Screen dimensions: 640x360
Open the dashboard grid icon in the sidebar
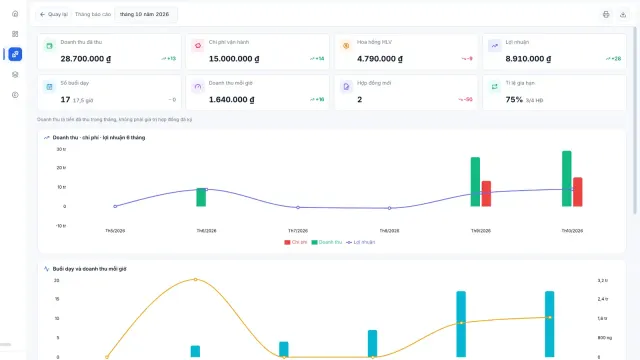point(15,34)
